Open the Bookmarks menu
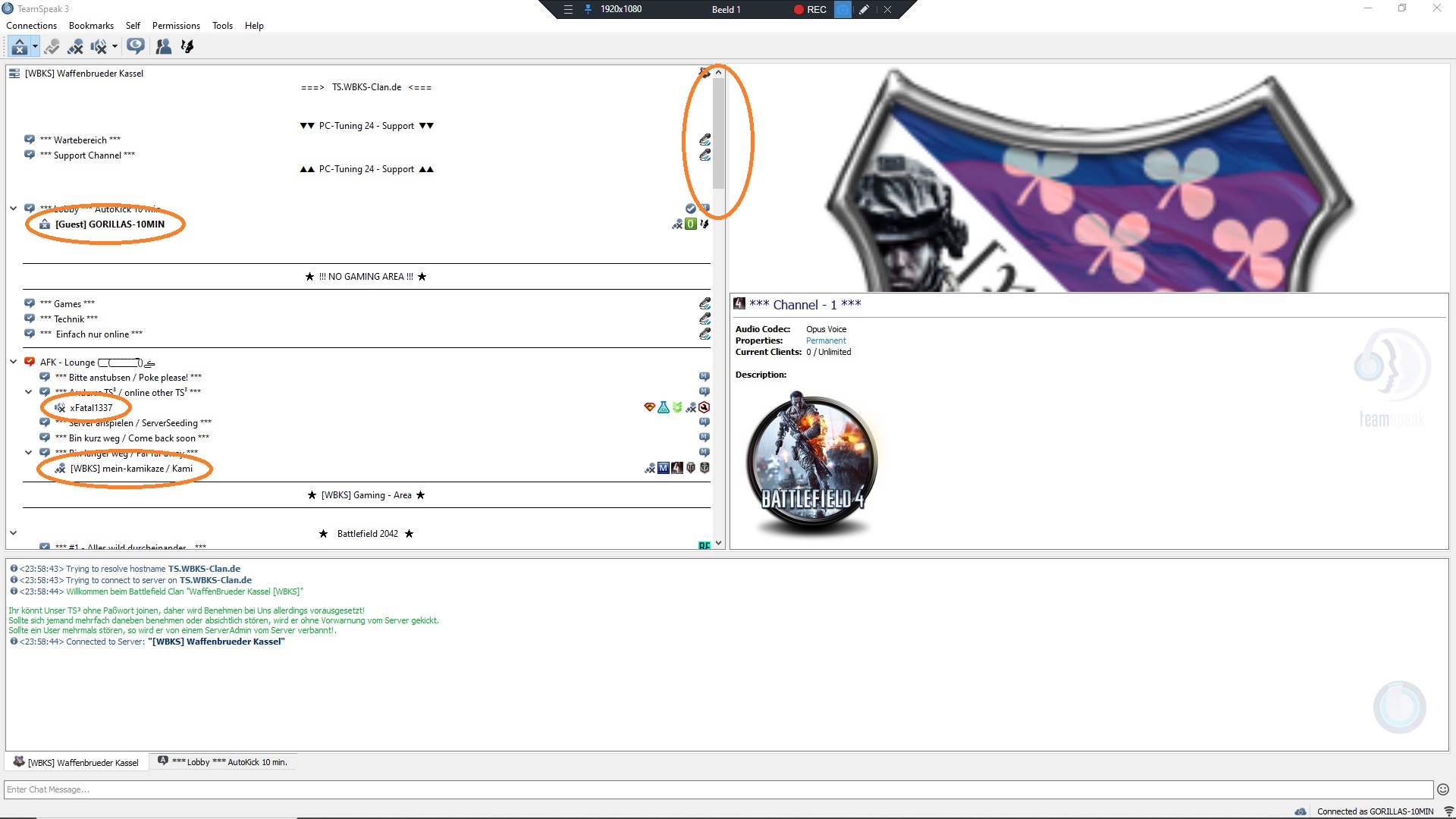This screenshot has width=1456, height=819. (91, 26)
